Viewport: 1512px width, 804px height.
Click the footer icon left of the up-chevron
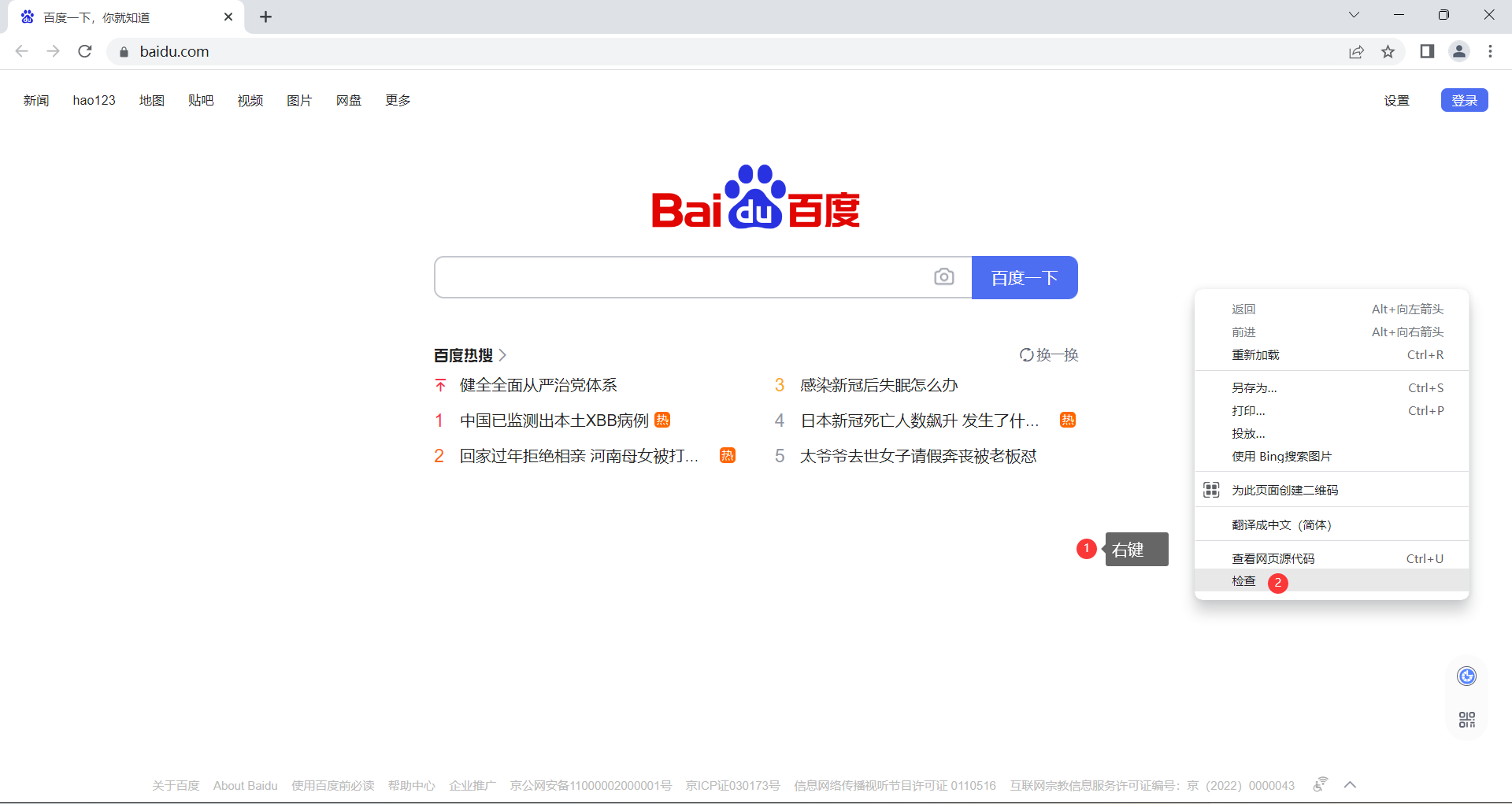(1321, 784)
